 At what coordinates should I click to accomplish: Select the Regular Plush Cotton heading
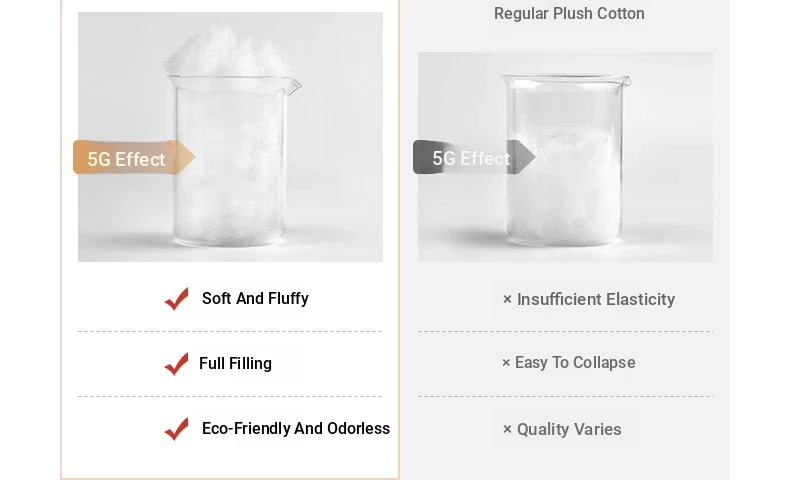(x=569, y=14)
